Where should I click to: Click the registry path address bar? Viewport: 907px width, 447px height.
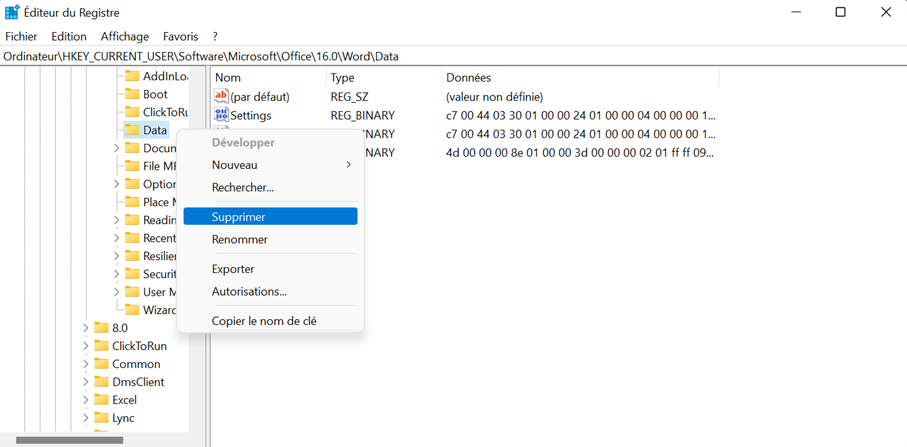454,57
